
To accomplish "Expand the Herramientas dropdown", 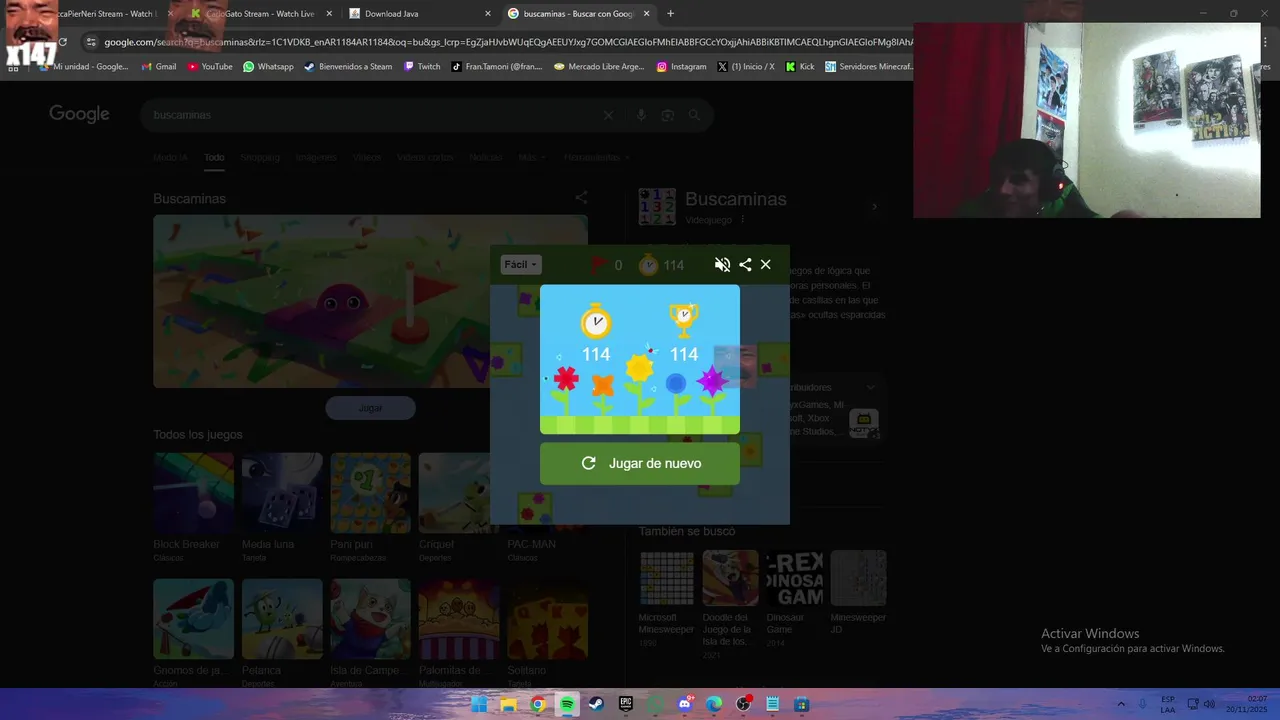I will (x=597, y=158).
